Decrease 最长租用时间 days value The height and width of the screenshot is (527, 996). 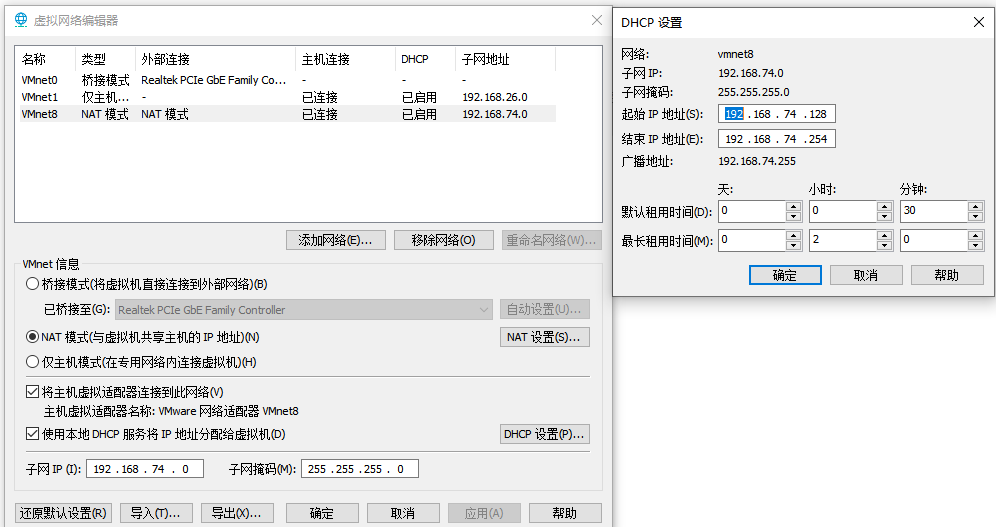[793, 246]
